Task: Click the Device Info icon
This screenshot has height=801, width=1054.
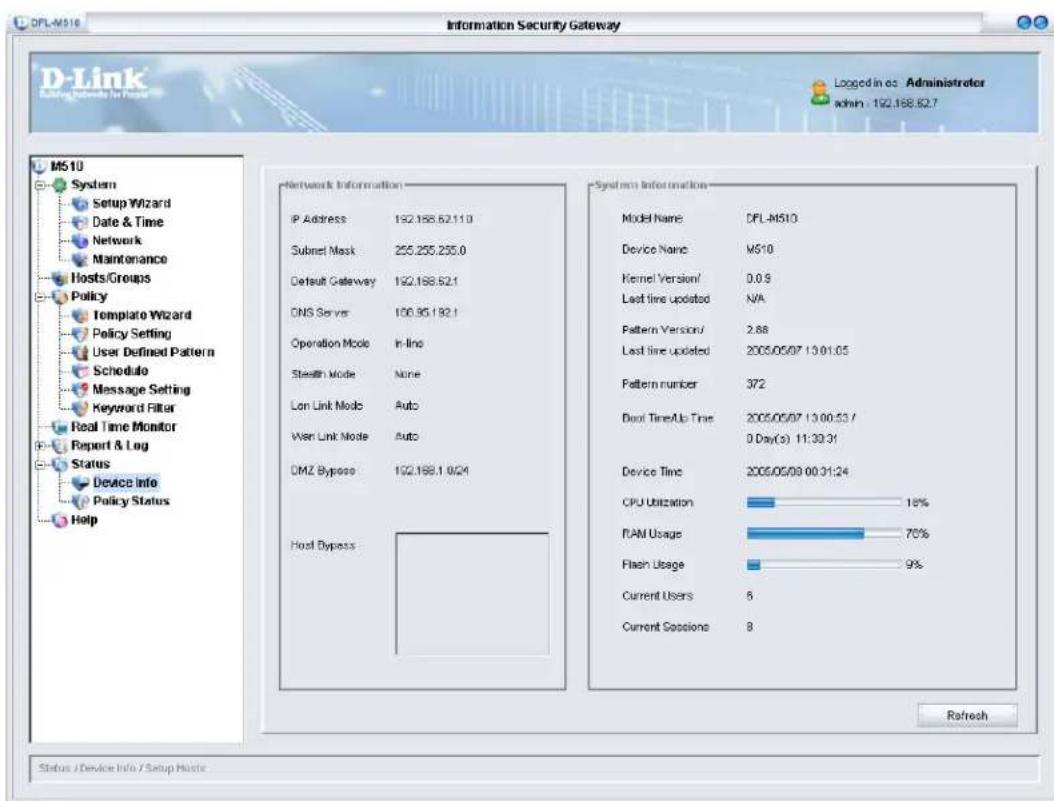Action: pos(80,482)
